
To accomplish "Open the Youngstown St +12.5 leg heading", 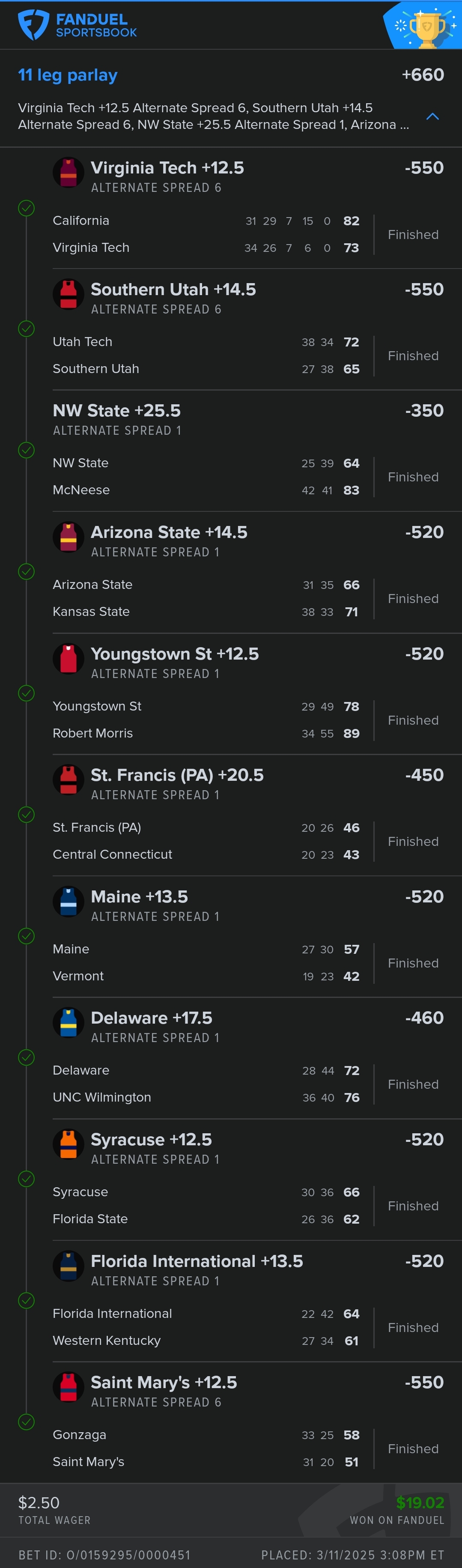I will pos(175,654).
